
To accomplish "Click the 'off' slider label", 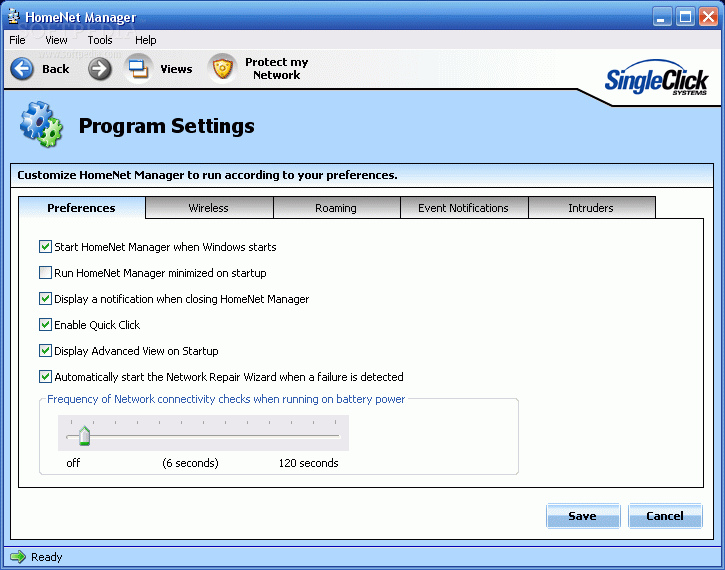I will (73, 463).
